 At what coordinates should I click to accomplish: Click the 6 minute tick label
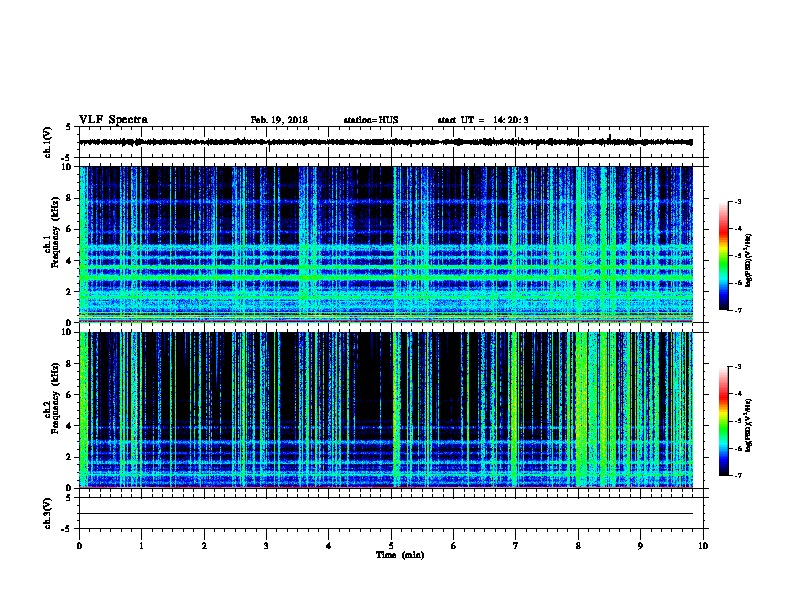tap(454, 546)
